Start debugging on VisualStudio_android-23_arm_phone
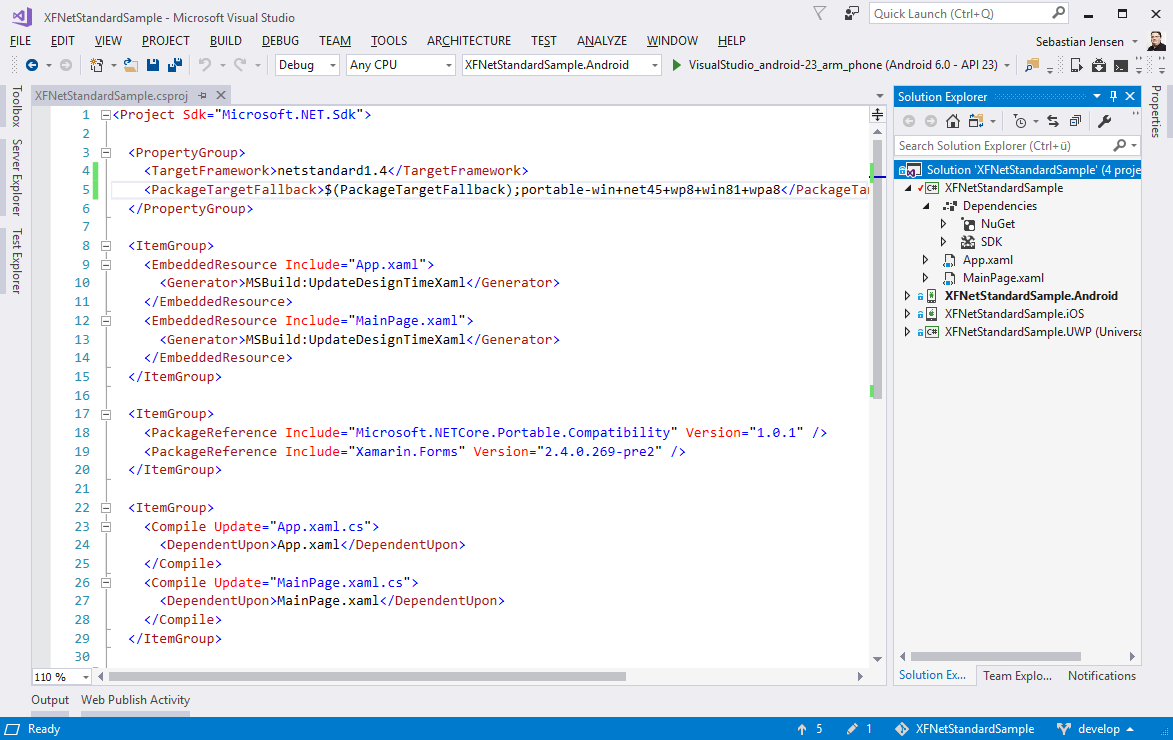Image resolution: width=1173 pixels, height=740 pixels. pos(677,65)
